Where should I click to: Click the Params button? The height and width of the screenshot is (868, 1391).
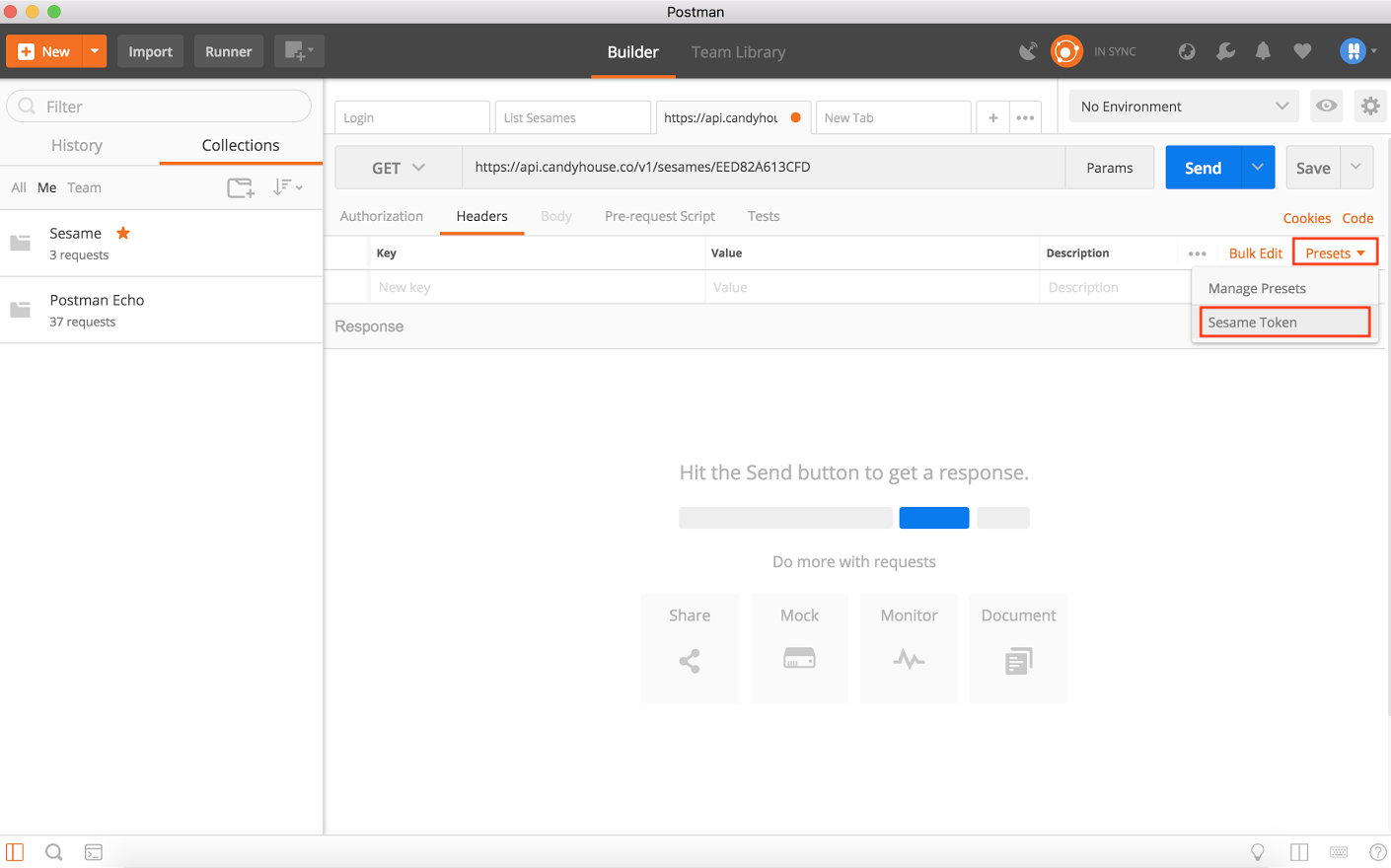[1110, 168]
